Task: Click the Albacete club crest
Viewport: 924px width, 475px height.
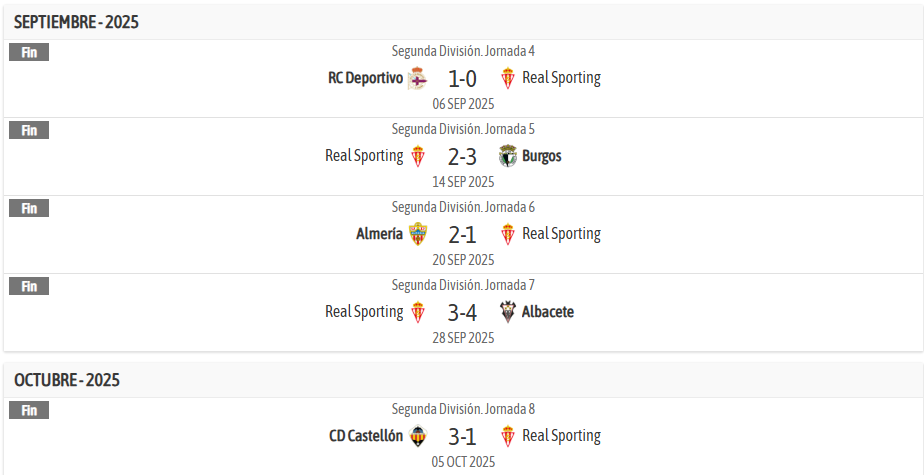Action: click(x=508, y=312)
